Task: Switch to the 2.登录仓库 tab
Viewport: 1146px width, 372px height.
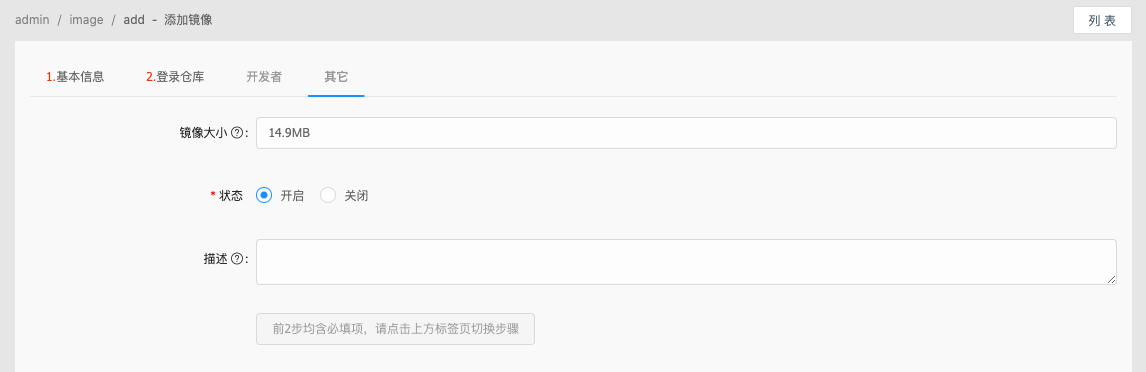Action: tap(175, 77)
